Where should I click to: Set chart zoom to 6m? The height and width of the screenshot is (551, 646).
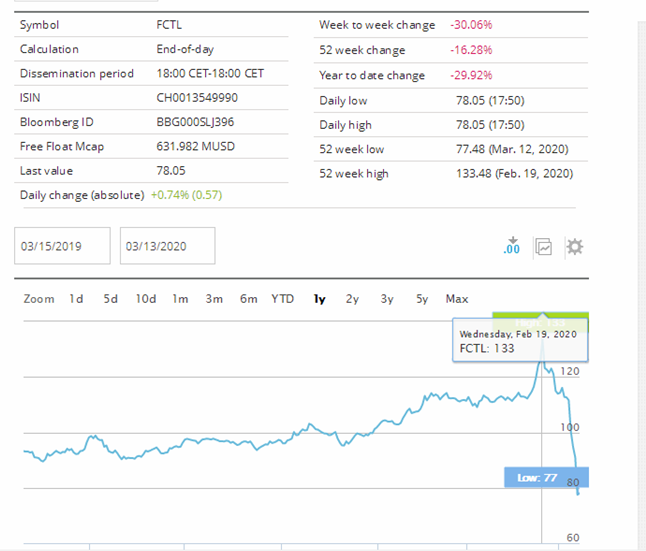(x=248, y=299)
